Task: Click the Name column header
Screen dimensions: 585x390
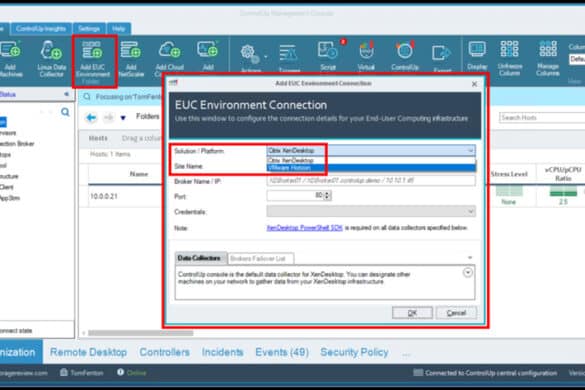Action: (x=139, y=174)
